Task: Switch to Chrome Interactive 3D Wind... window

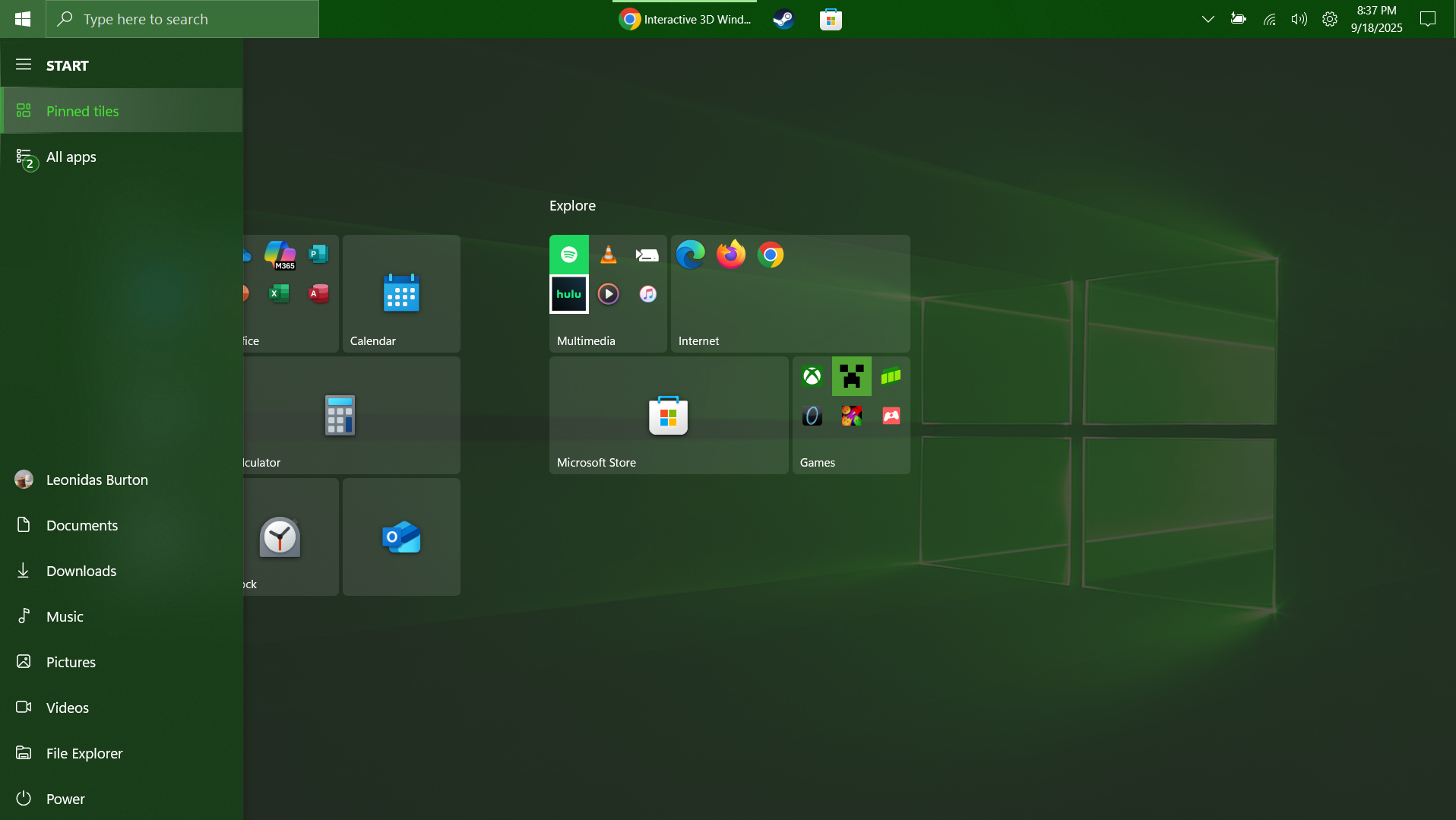Action: tap(685, 19)
